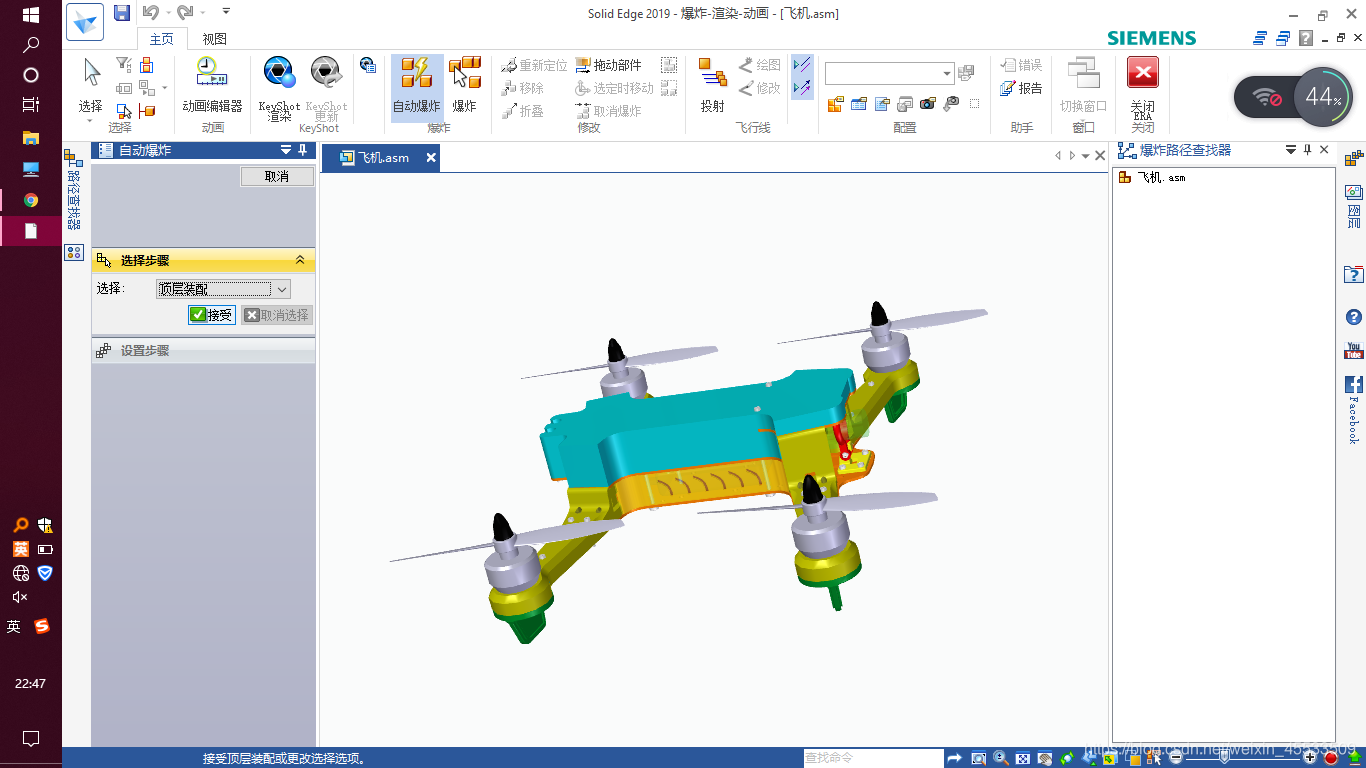This screenshot has width=1366, height=768.
Task: Pin the 爆炸路径查找器 panel
Action: (x=1307, y=150)
